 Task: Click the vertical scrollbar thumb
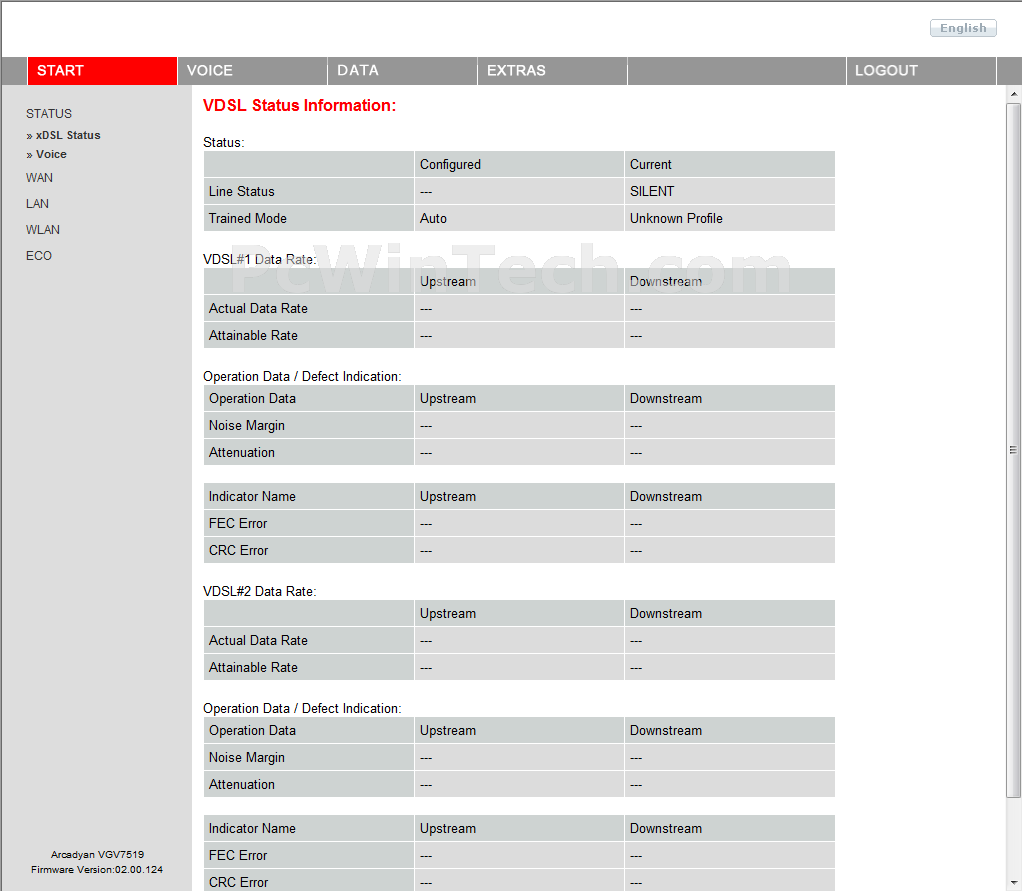pyautogui.click(x=1014, y=450)
